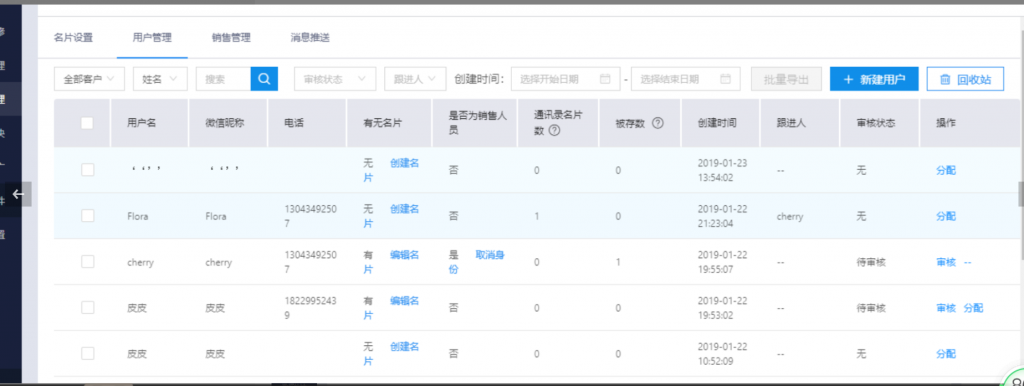
Task: Collapse sidebar with the left arrow button
Action: [18, 194]
